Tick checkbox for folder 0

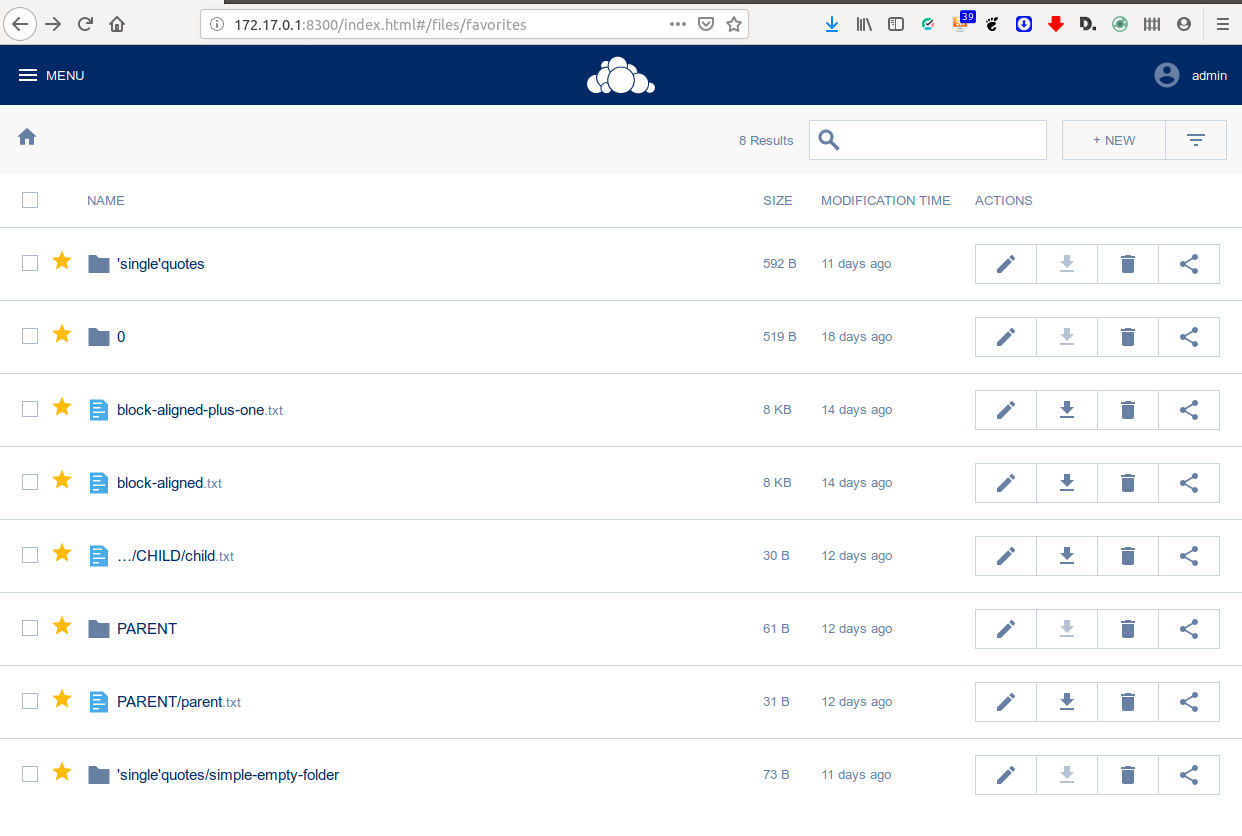[x=30, y=336]
